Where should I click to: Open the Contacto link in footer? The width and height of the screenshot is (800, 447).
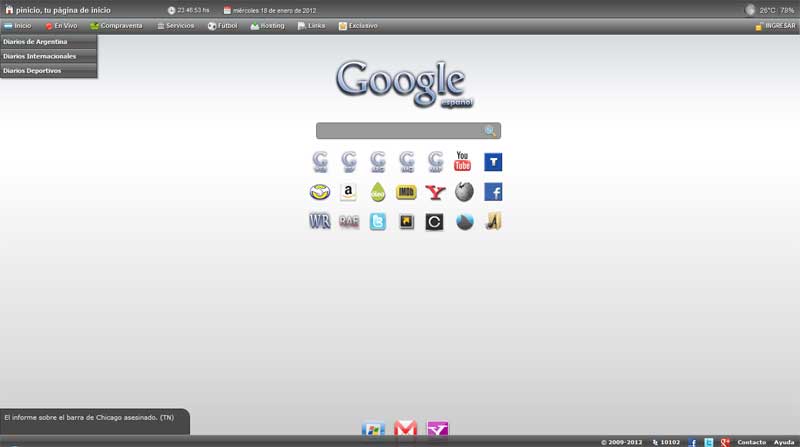(751, 442)
